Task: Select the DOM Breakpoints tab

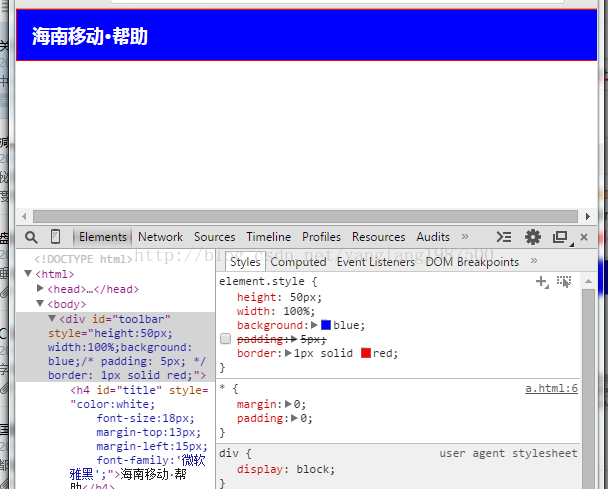Action: [x=472, y=262]
